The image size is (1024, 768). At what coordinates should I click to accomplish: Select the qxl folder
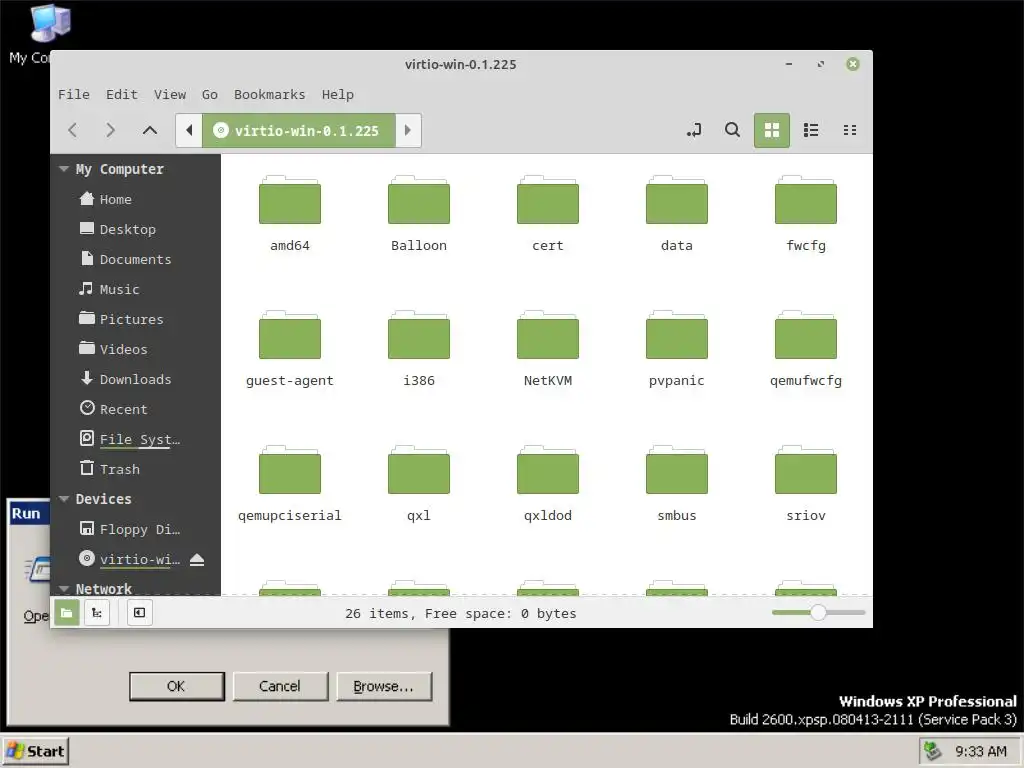click(419, 485)
